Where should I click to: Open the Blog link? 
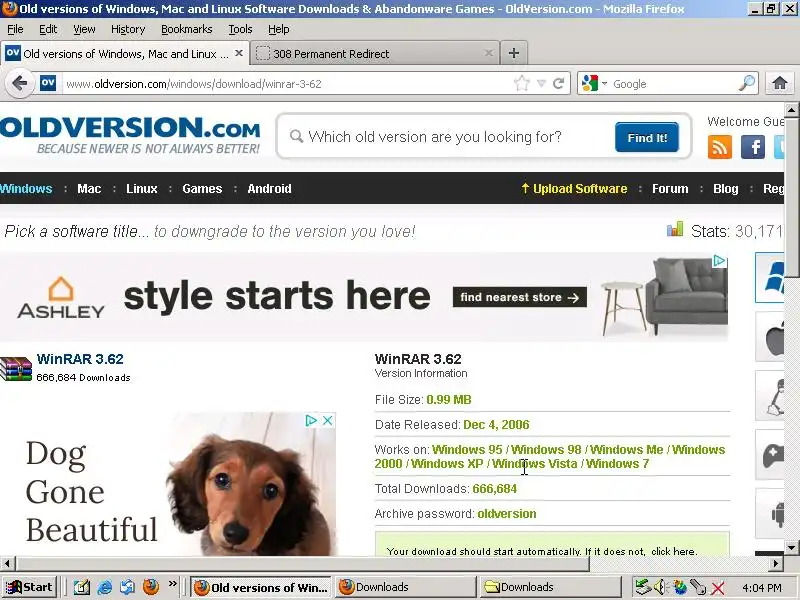tap(726, 188)
